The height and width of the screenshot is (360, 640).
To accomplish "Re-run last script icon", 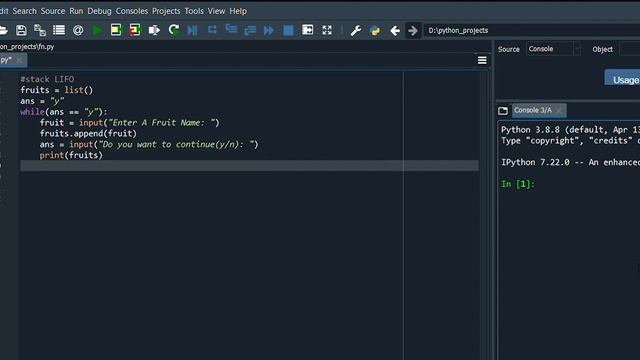I will coord(174,30).
